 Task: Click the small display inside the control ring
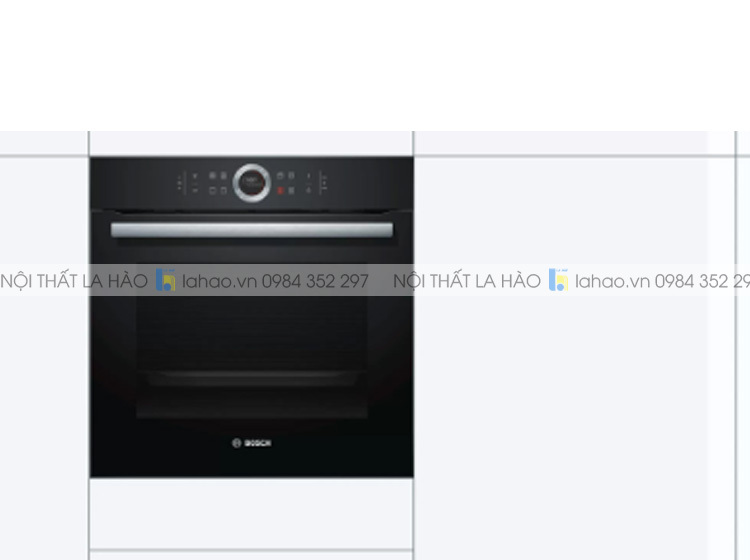(252, 183)
